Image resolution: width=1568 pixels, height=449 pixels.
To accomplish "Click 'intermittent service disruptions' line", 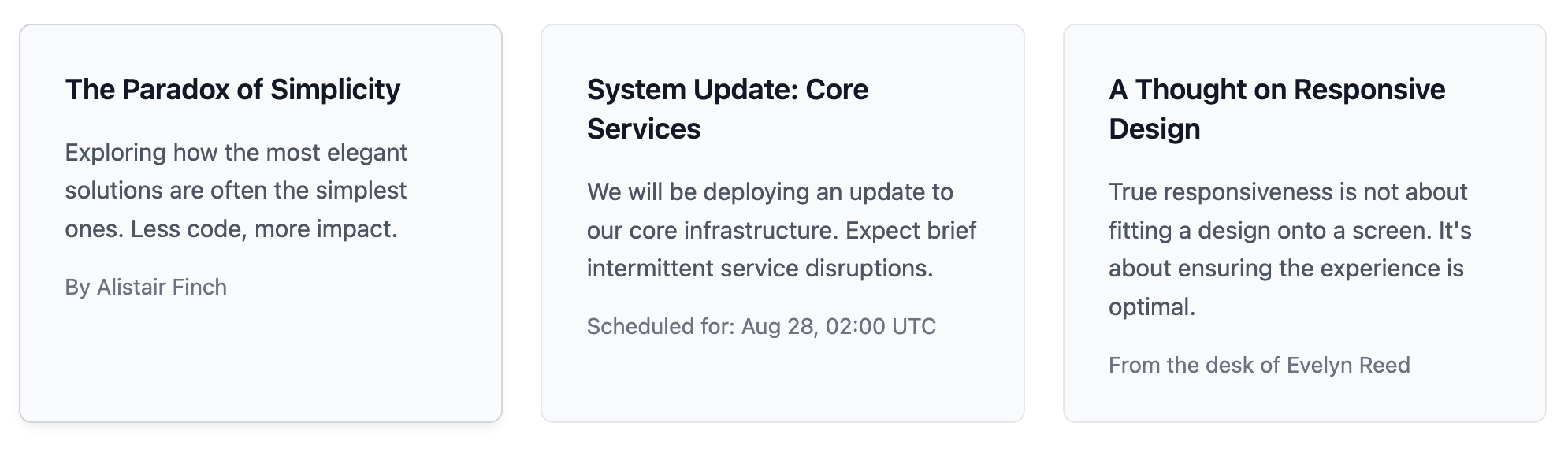I will pos(760,268).
